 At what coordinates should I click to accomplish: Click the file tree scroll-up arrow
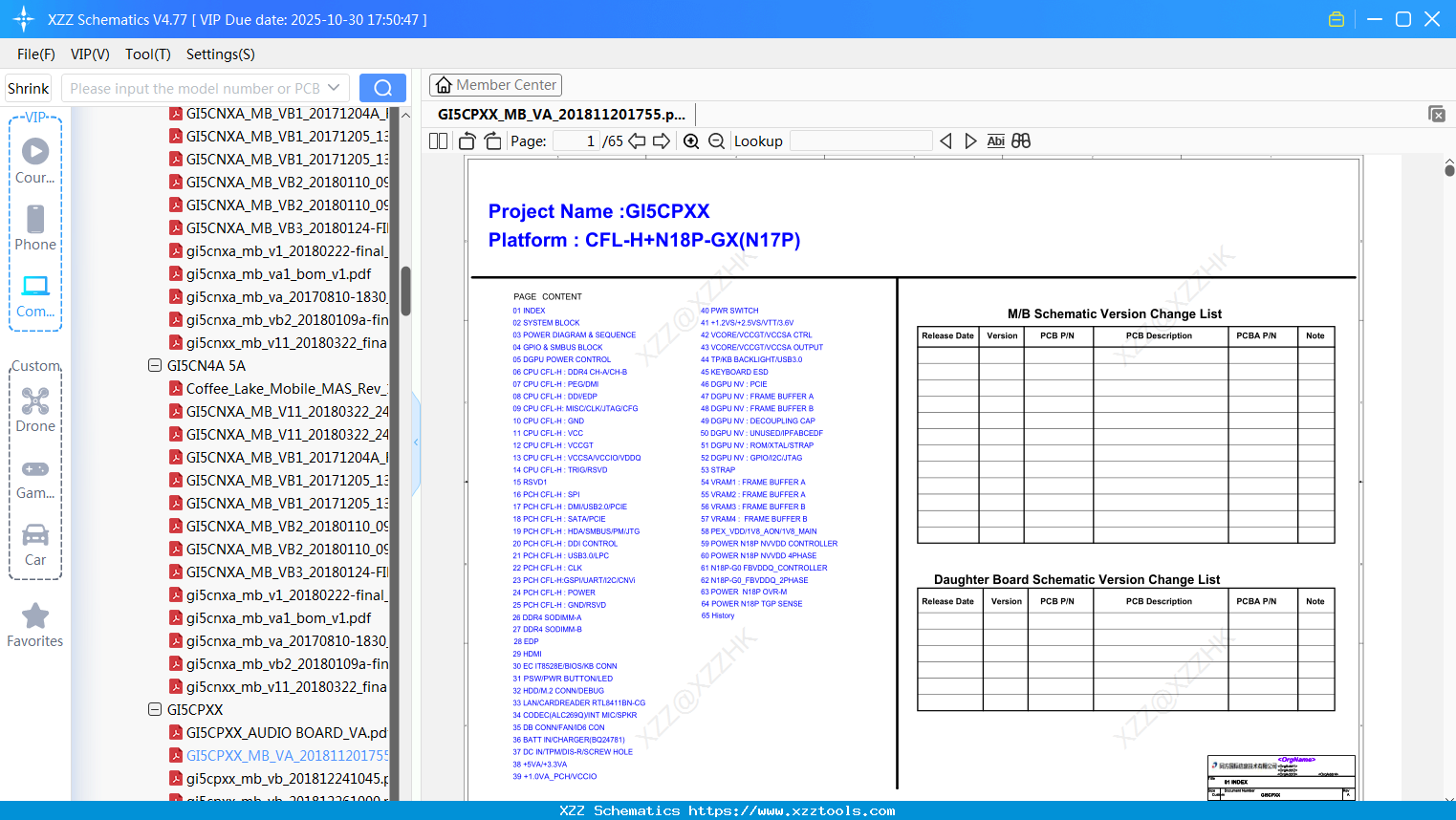405,115
